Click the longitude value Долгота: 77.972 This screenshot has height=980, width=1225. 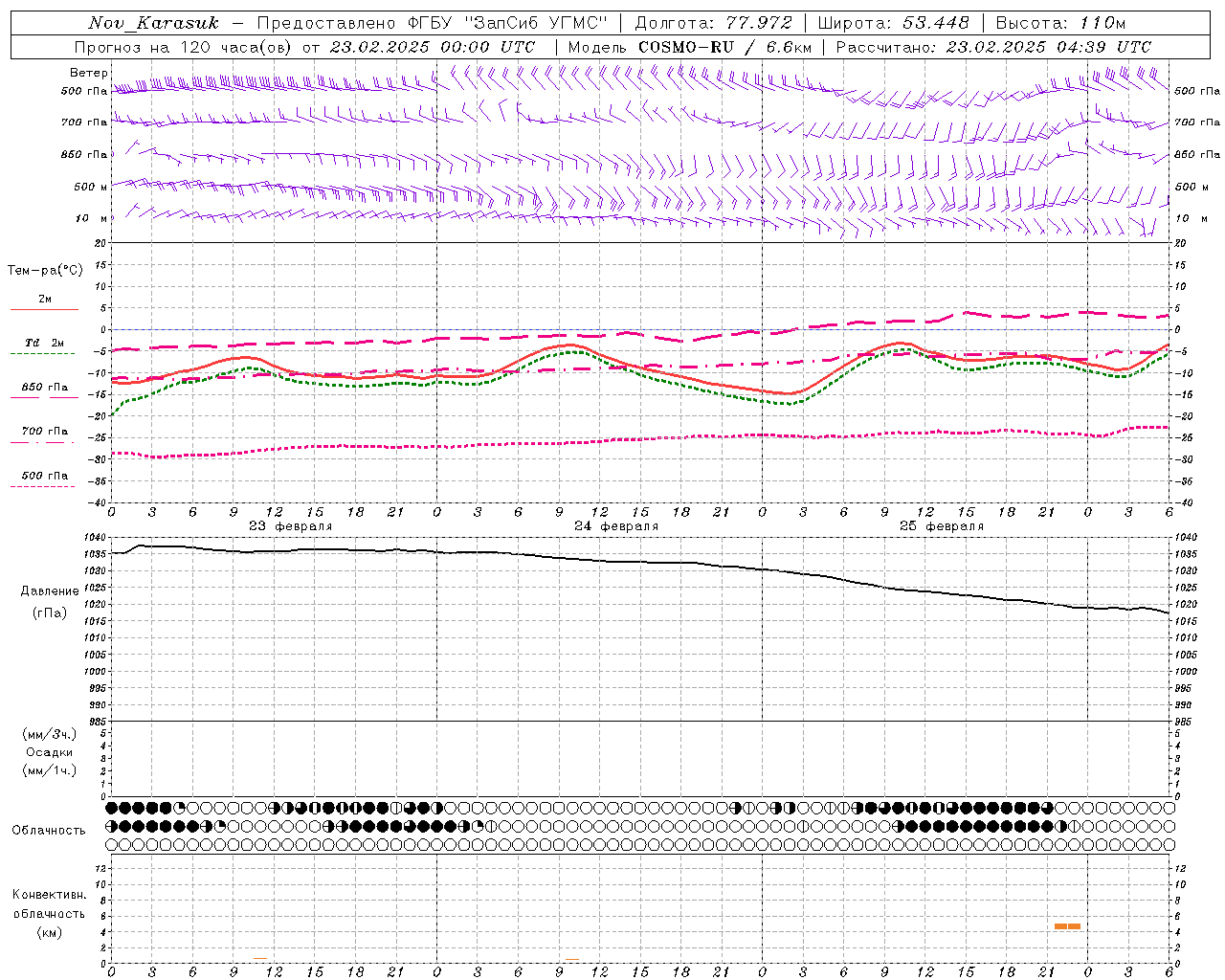[714, 23]
